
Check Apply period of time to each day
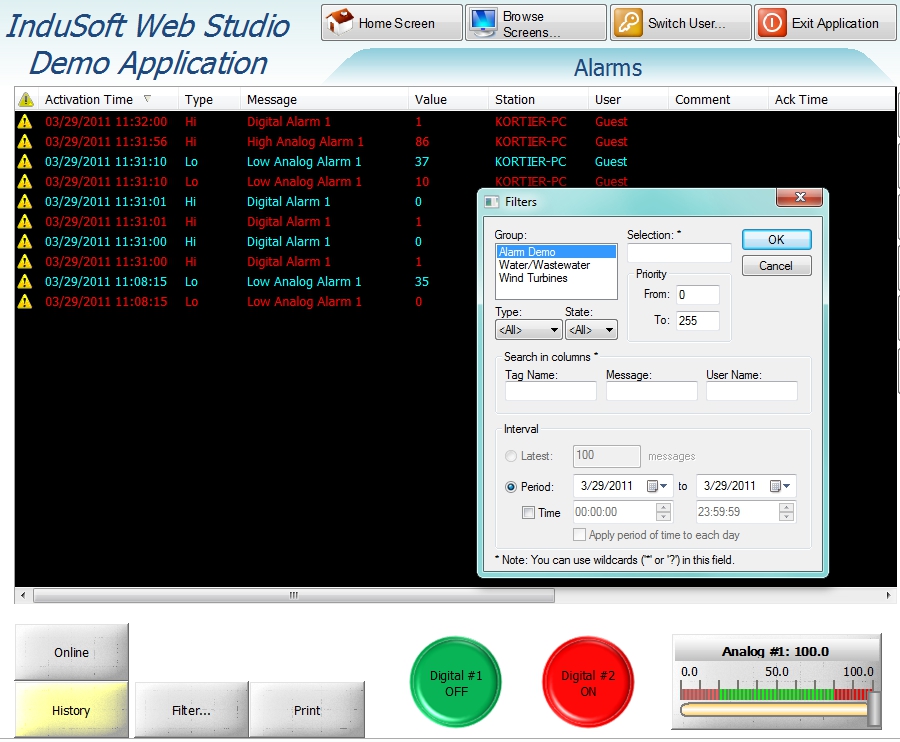(x=580, y=535)
